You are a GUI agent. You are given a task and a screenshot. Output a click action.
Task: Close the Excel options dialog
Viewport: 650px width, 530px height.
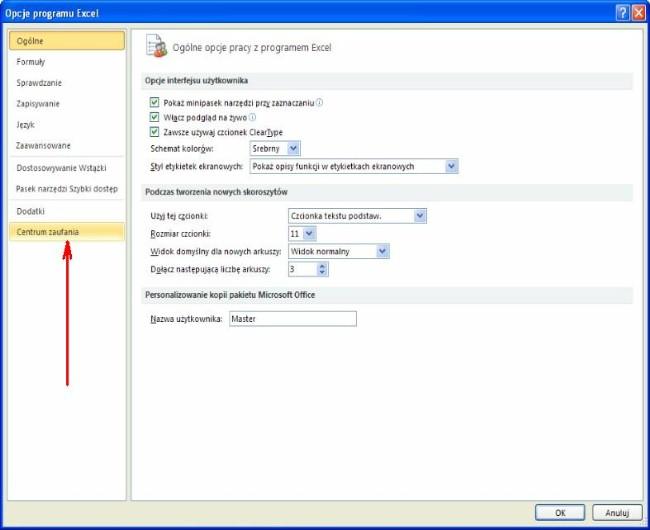point(638,13)
